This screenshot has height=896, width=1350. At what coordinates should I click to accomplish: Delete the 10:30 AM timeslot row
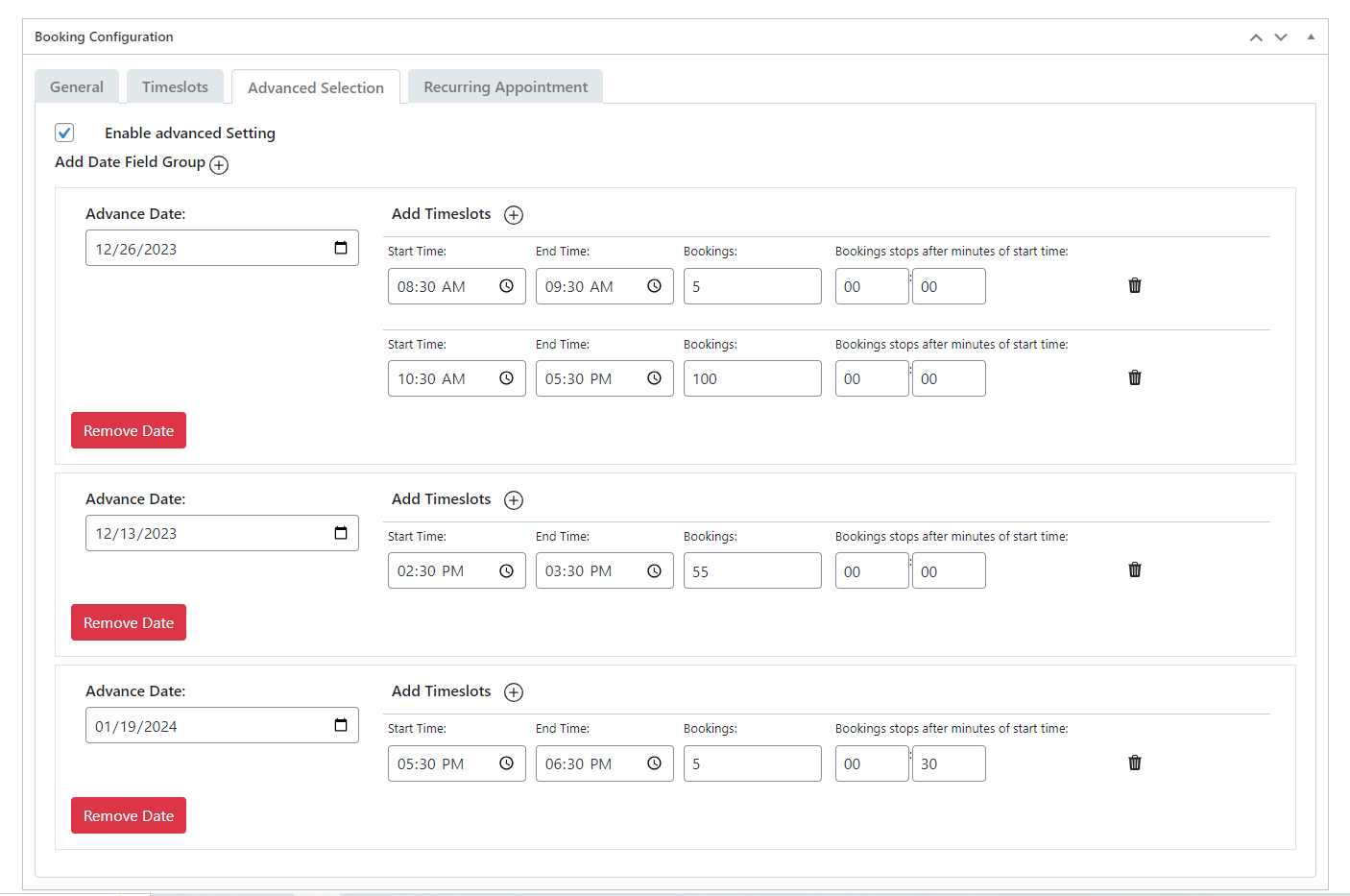point(1134,377)
